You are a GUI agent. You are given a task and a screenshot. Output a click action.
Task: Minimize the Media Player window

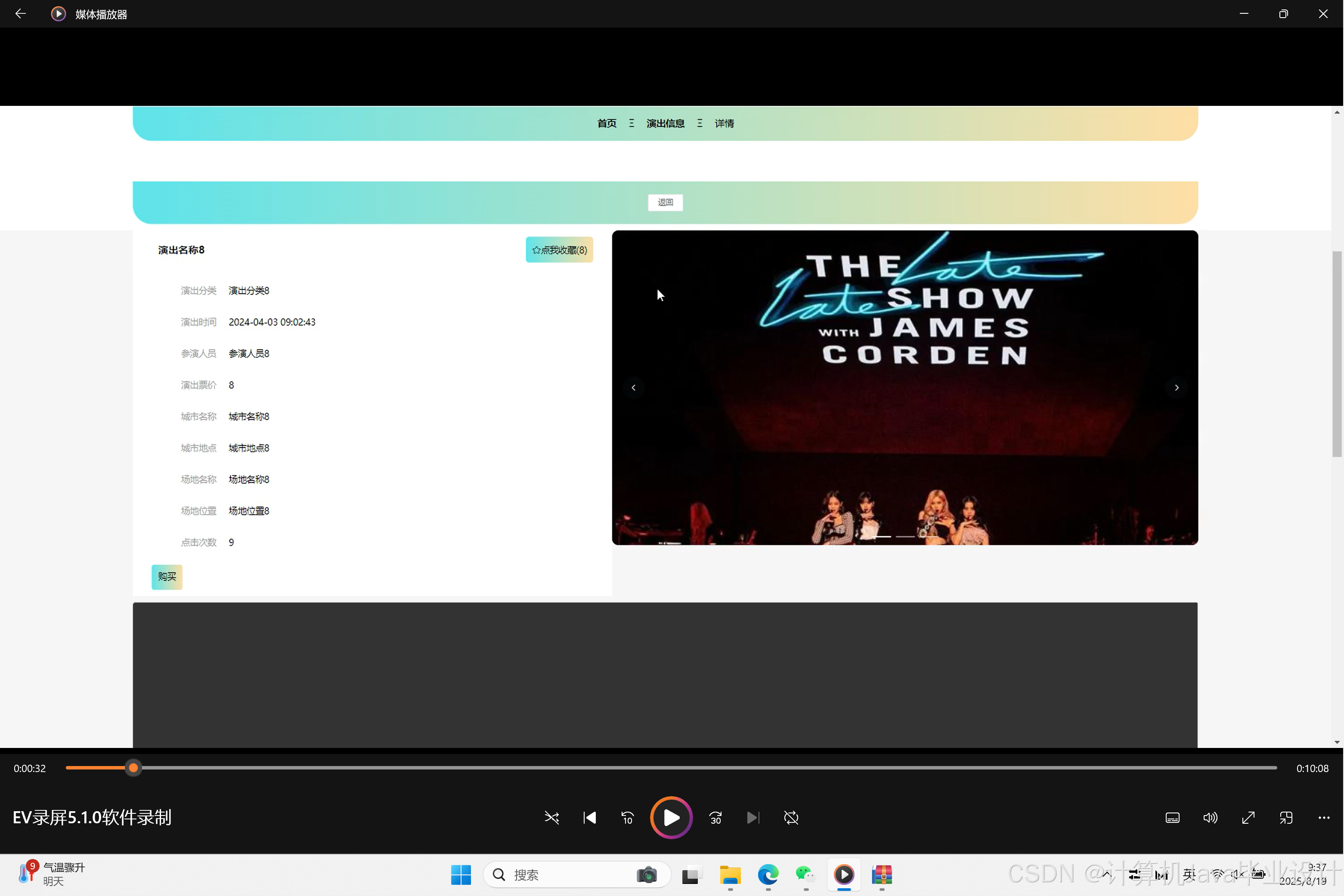[1243, 14]
